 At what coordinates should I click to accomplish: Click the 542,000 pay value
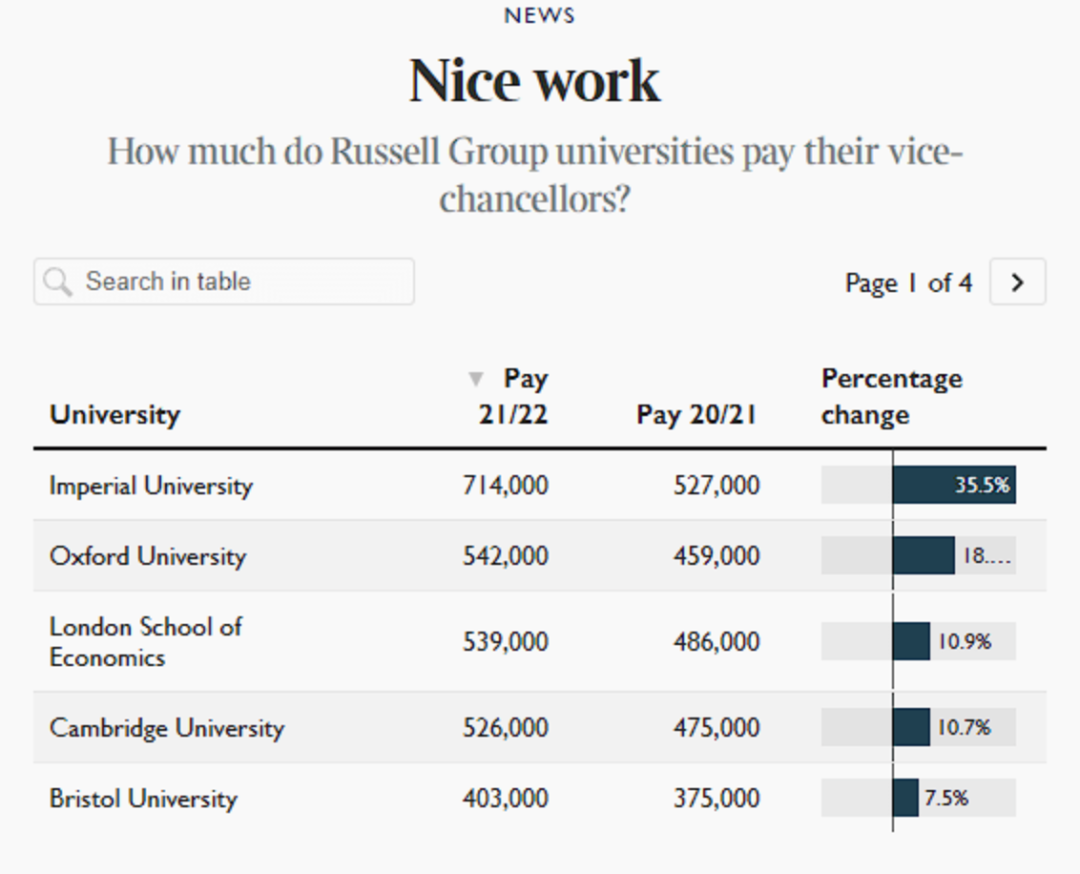click(506, 556)
